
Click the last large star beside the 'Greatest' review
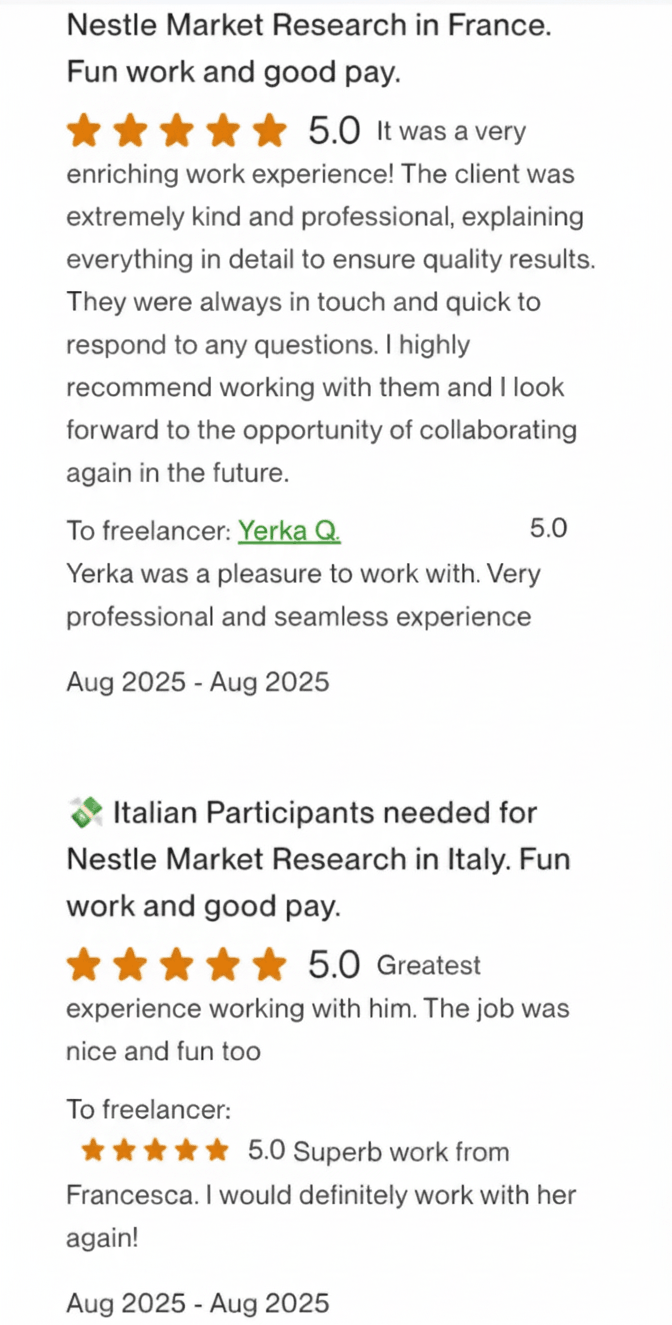(x=269, y=966)
